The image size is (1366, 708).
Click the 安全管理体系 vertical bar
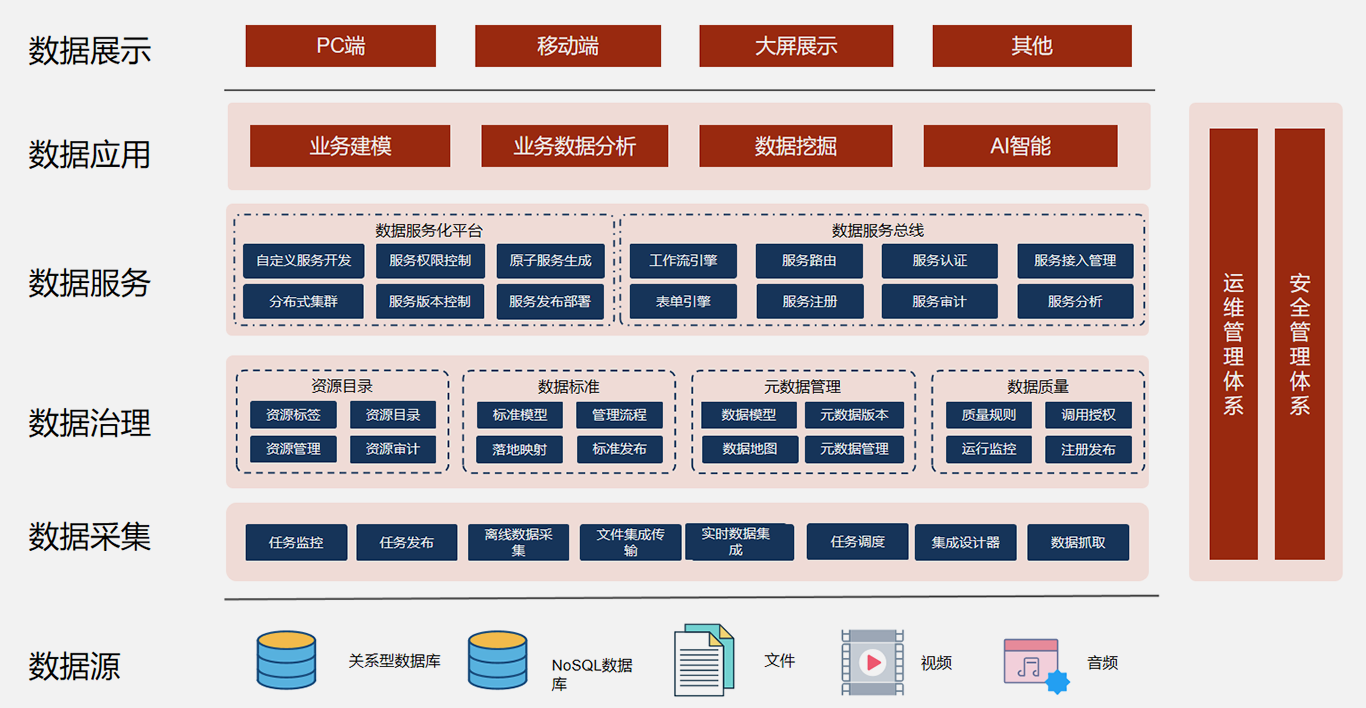[x=1299, y=344]
